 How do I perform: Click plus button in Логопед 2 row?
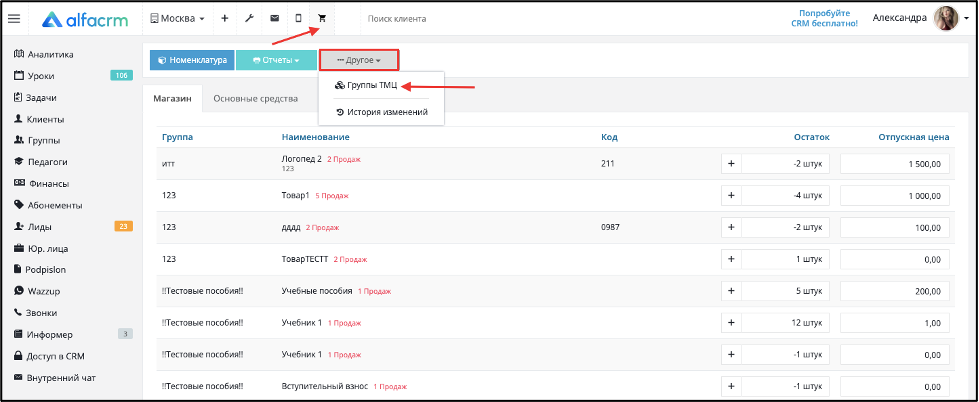coord(731,164)
